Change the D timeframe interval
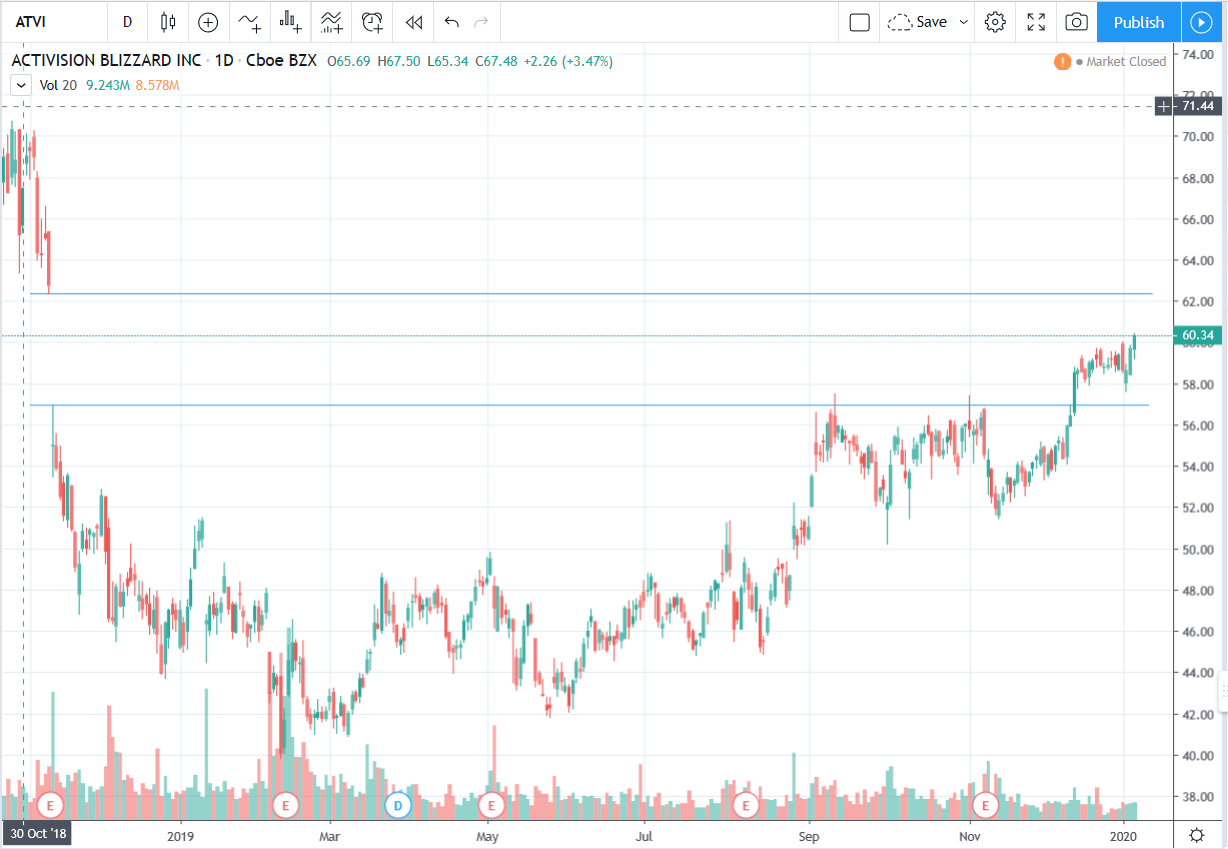 127,22
